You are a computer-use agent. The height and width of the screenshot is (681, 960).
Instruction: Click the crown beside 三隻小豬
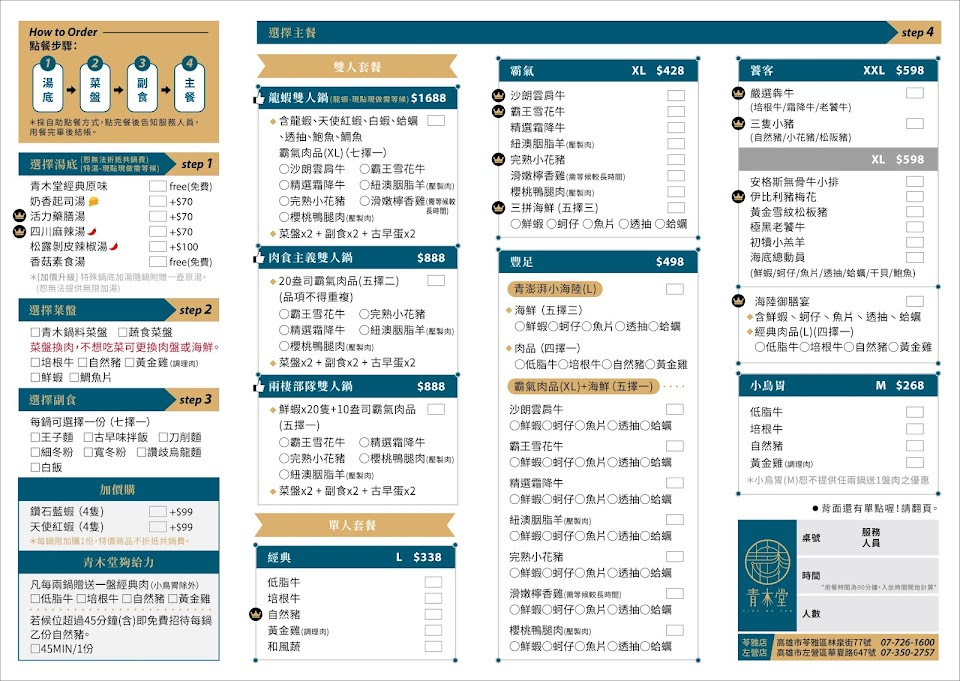pos(738,123)
